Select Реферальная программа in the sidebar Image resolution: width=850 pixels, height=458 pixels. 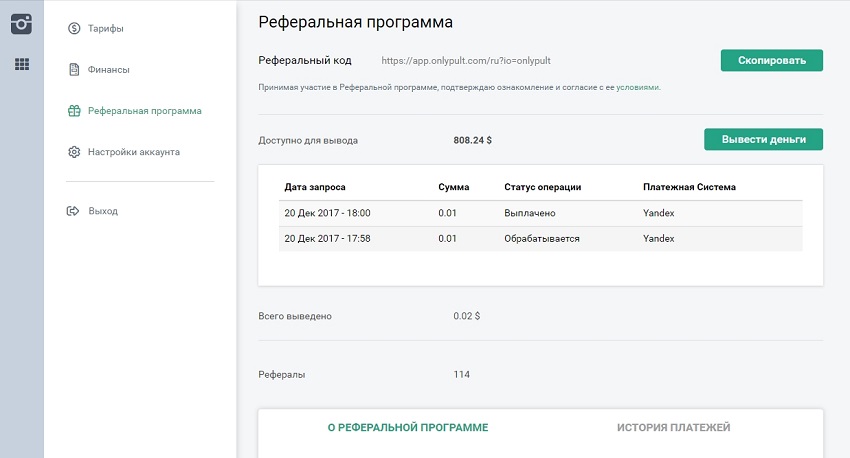click(x=145, y=111)
